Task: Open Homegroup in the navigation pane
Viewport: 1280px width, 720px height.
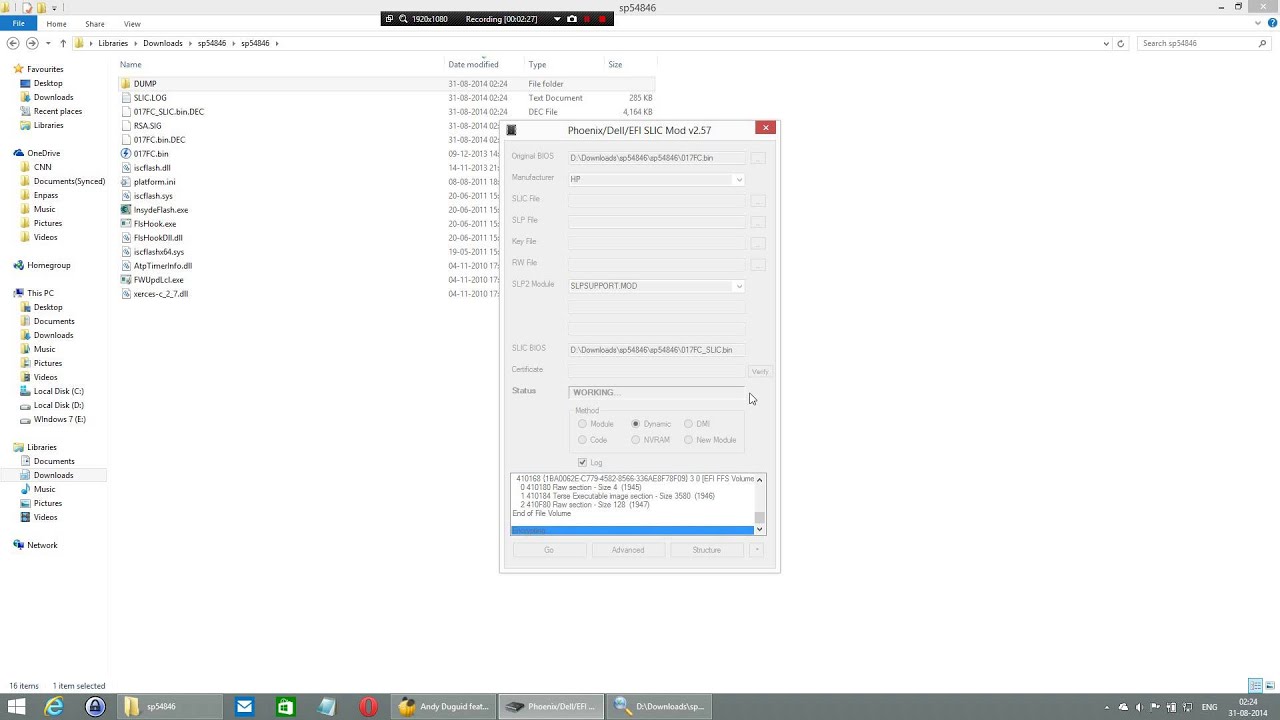Action: pos(48,265)
